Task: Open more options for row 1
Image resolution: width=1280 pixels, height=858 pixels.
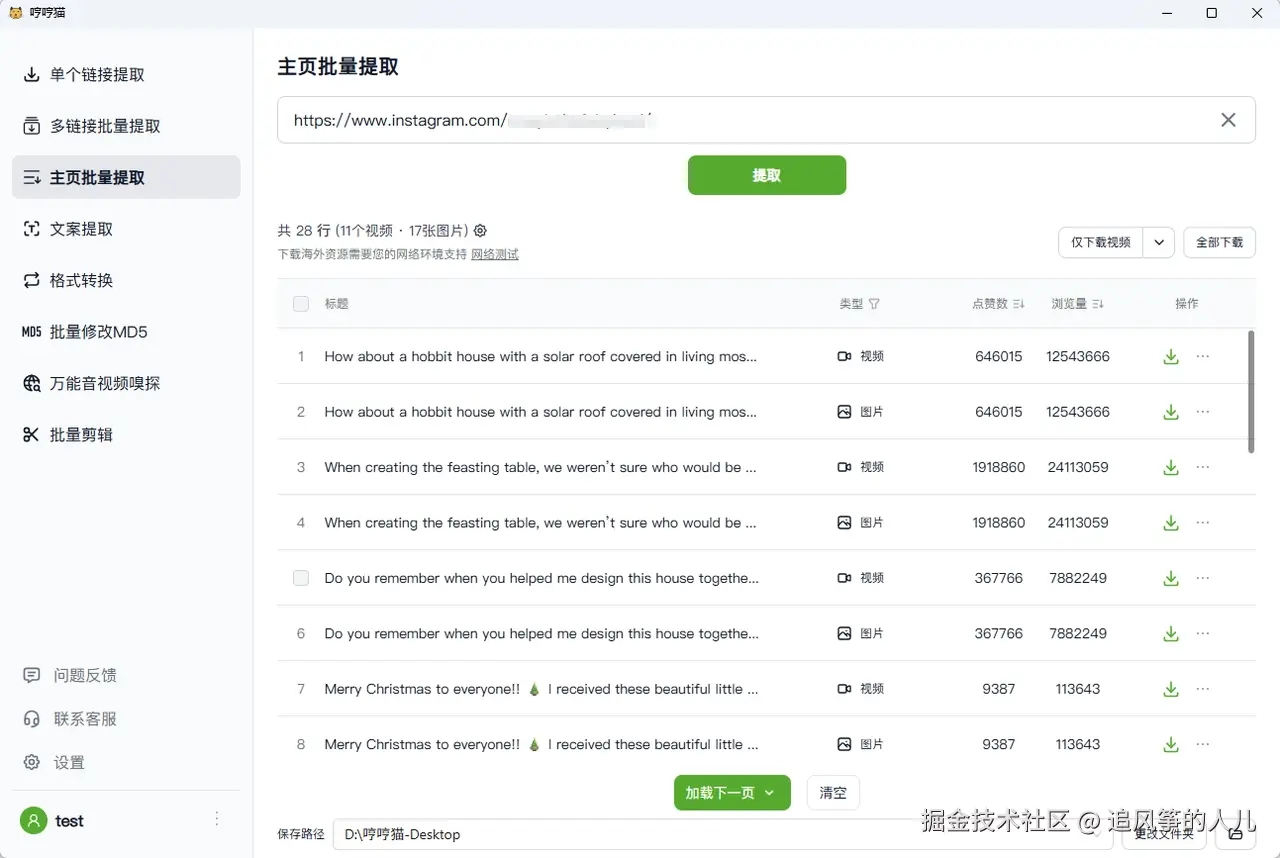Action: click(x=1203, y=357)
